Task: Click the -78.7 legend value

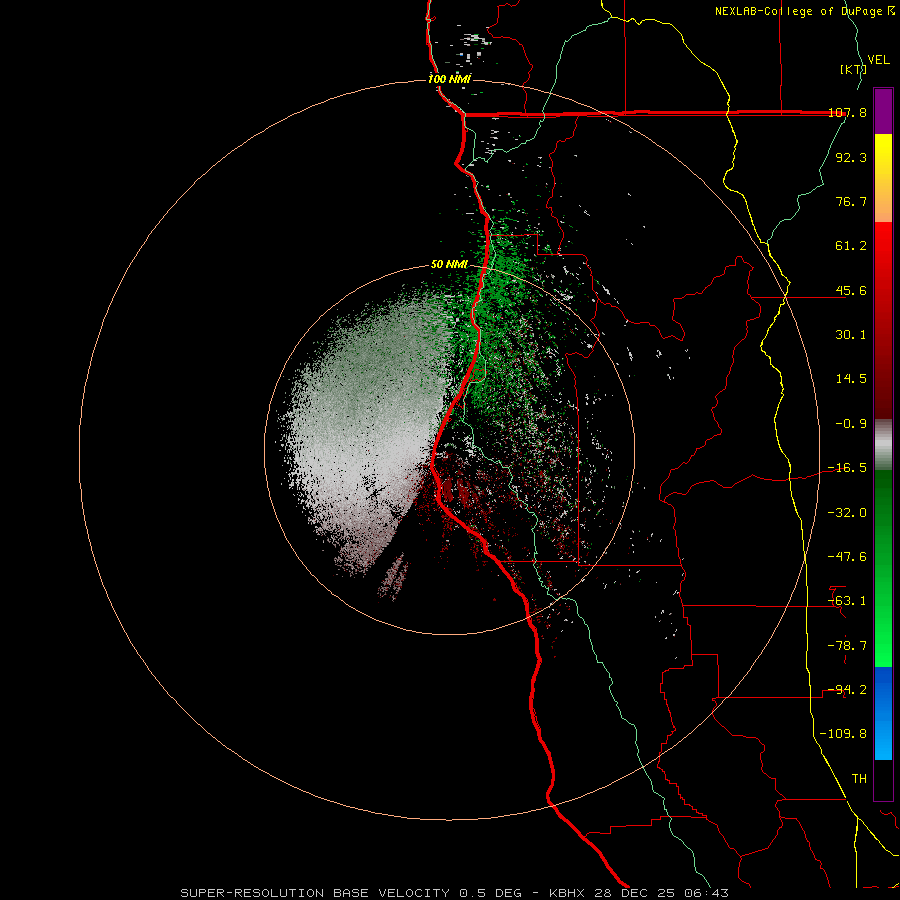Action: [847, 646]
